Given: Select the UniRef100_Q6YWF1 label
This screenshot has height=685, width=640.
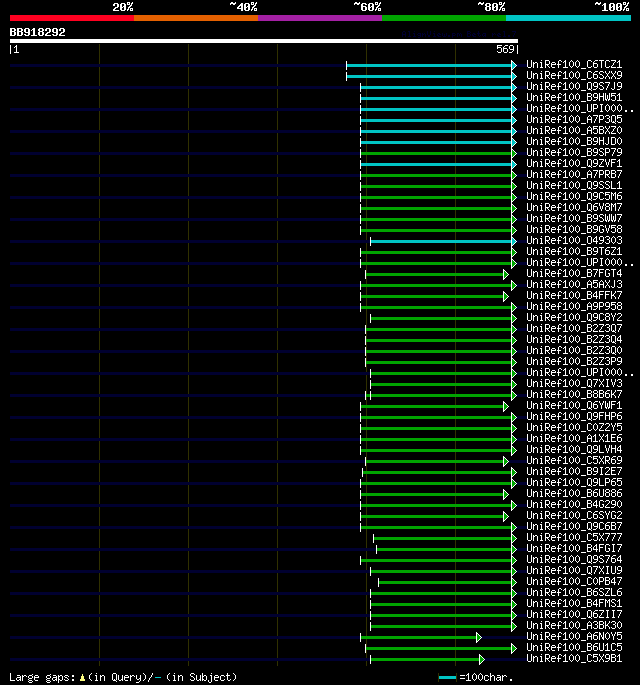Looking at the screenshot, I should pos(574,405).
